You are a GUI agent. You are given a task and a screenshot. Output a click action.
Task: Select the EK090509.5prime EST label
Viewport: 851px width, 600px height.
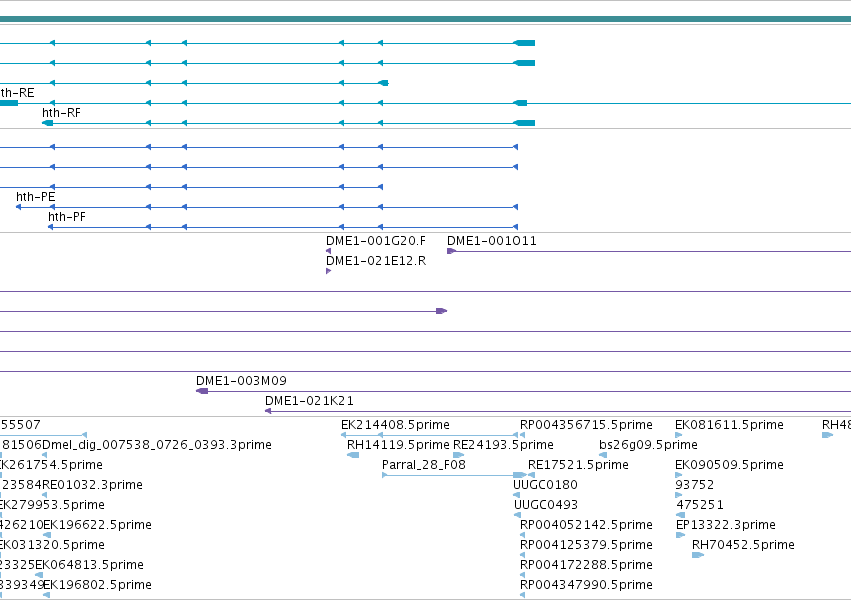pos(729,465)
